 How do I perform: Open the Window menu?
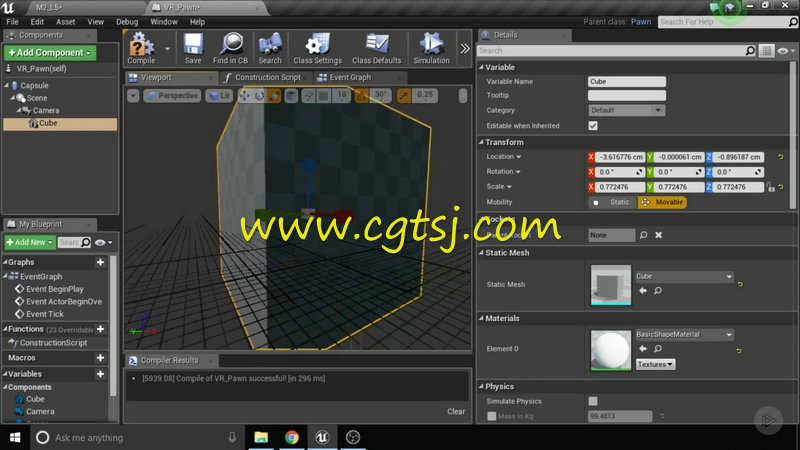pyautogui.click(x=164, y=22)
